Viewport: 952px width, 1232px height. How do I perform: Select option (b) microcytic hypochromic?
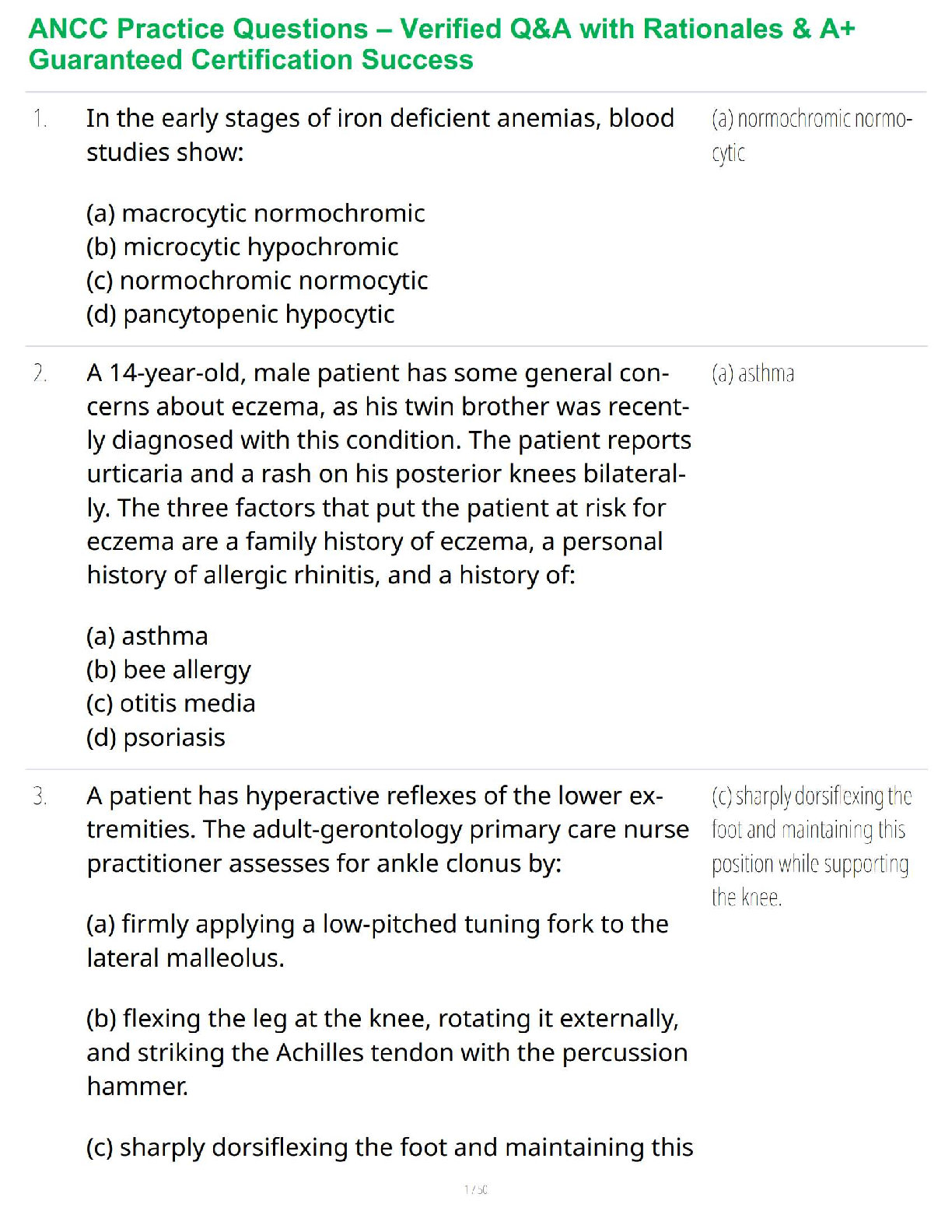[x=242, y=247]
